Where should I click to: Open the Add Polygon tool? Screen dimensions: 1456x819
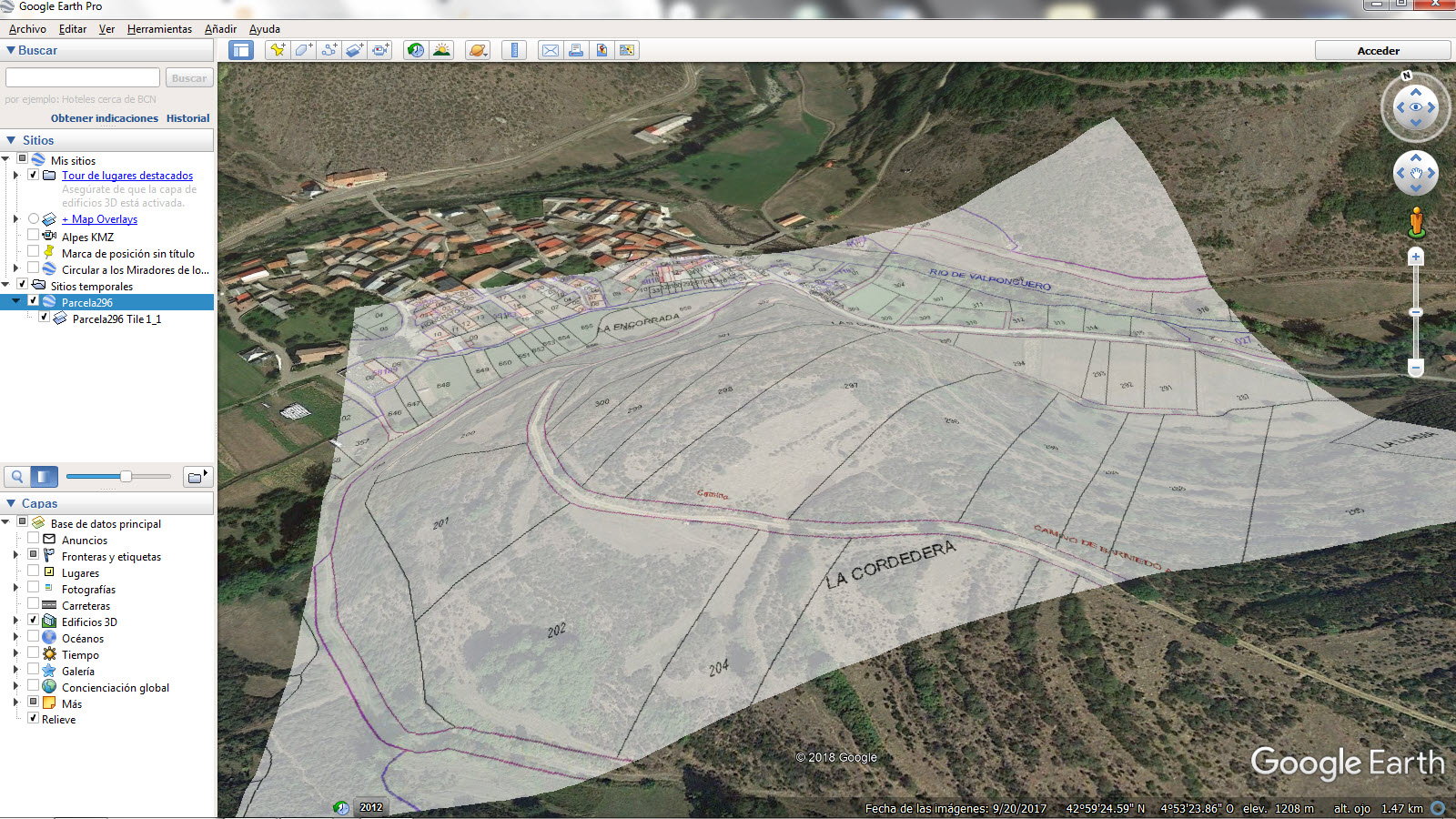tap(303, 50)
